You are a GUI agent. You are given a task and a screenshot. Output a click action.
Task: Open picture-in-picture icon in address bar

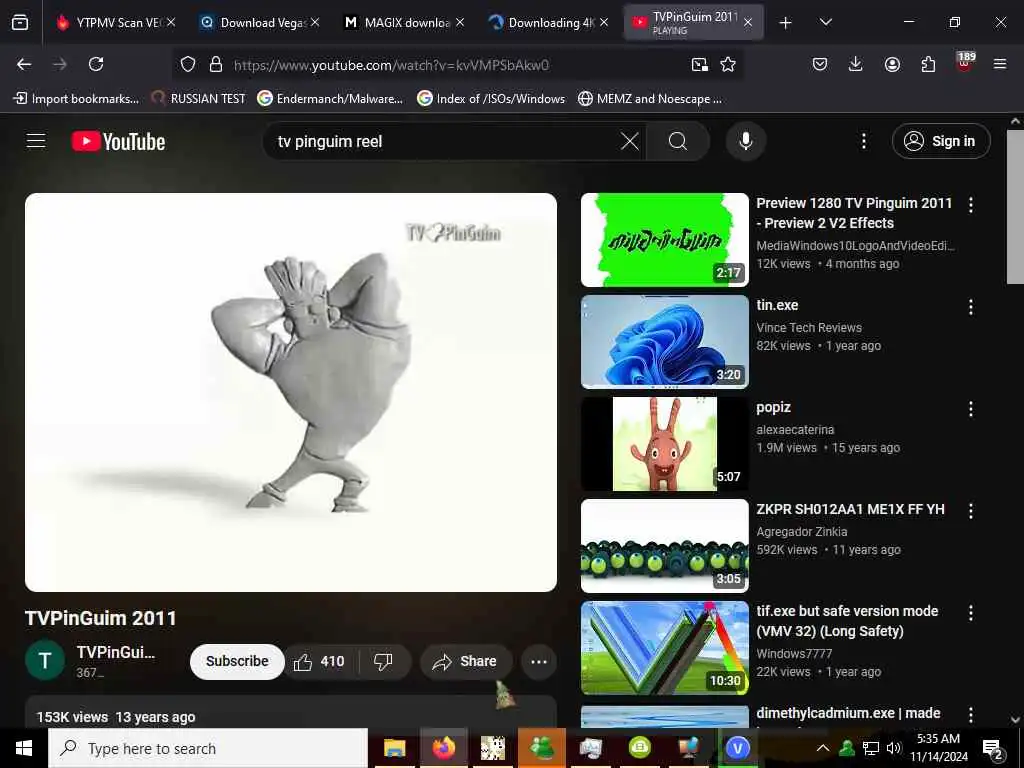tap(699, 64)
